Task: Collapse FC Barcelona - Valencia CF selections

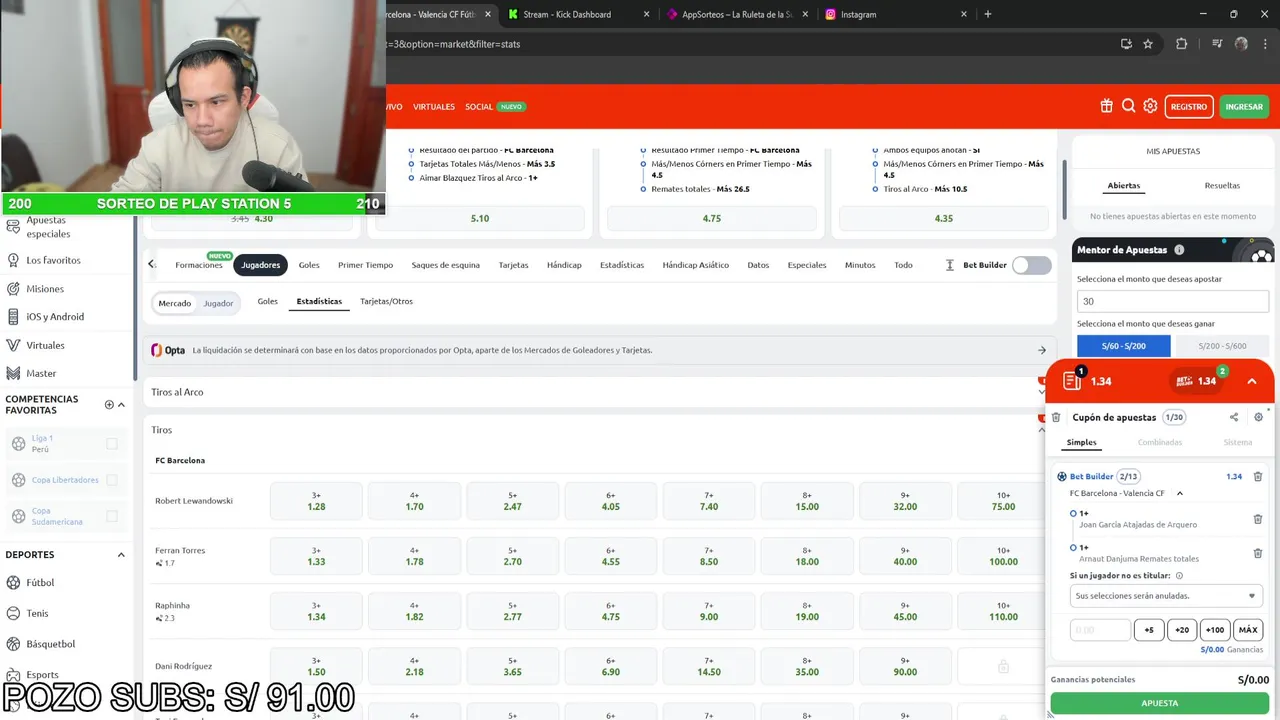Action: coord(1180,493)
